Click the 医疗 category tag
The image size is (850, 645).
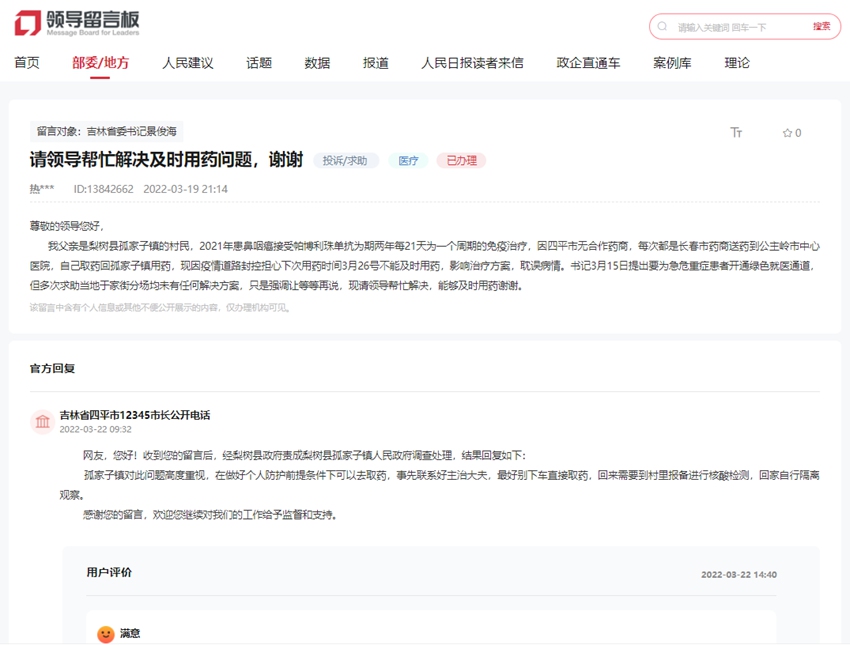point(408,160)
